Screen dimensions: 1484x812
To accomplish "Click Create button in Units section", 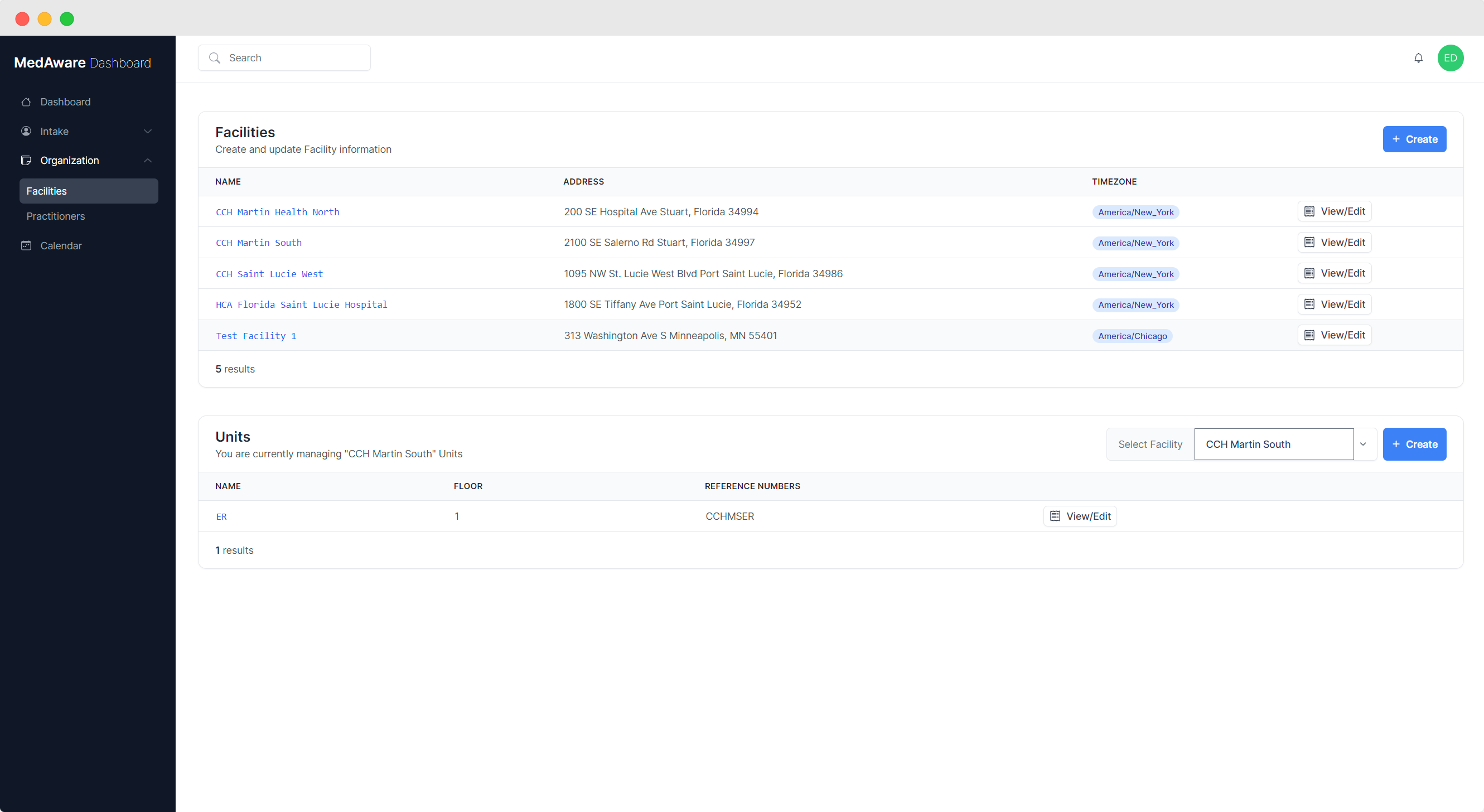I will [1414, 444].
